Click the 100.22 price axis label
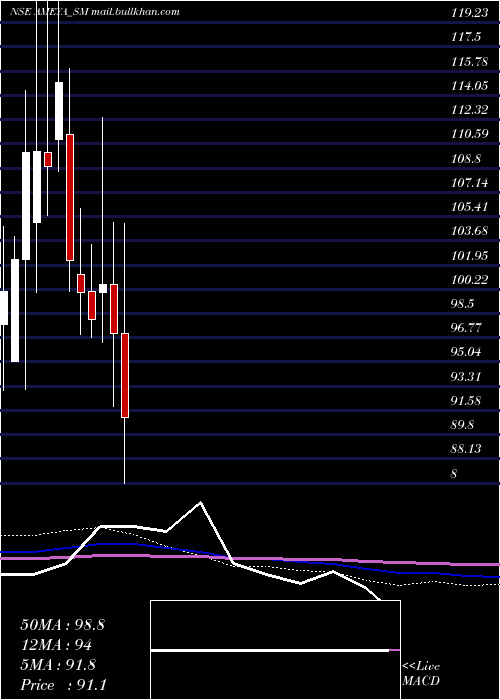 [469, 280]
